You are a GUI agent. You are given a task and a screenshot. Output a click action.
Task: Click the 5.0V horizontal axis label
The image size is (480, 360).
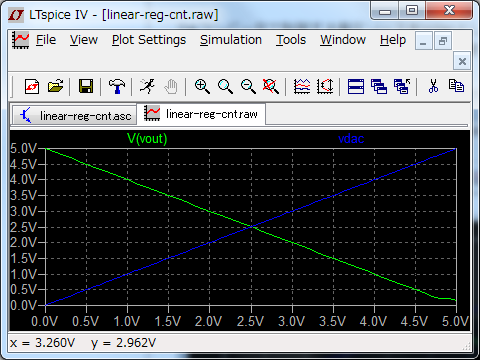tap(455, 322)
